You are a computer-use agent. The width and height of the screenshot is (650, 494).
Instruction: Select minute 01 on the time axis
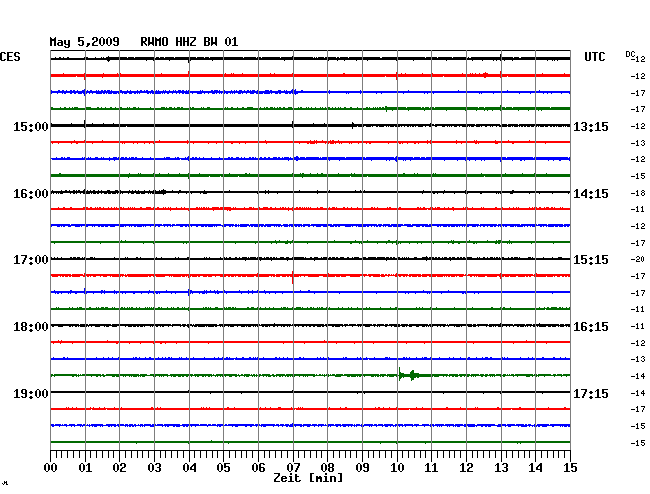pyautogui.click(x=85, y=468)
